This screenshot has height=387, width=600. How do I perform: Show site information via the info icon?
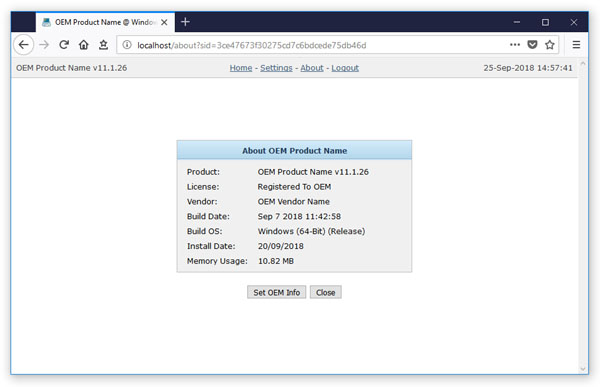click(127, 45)
